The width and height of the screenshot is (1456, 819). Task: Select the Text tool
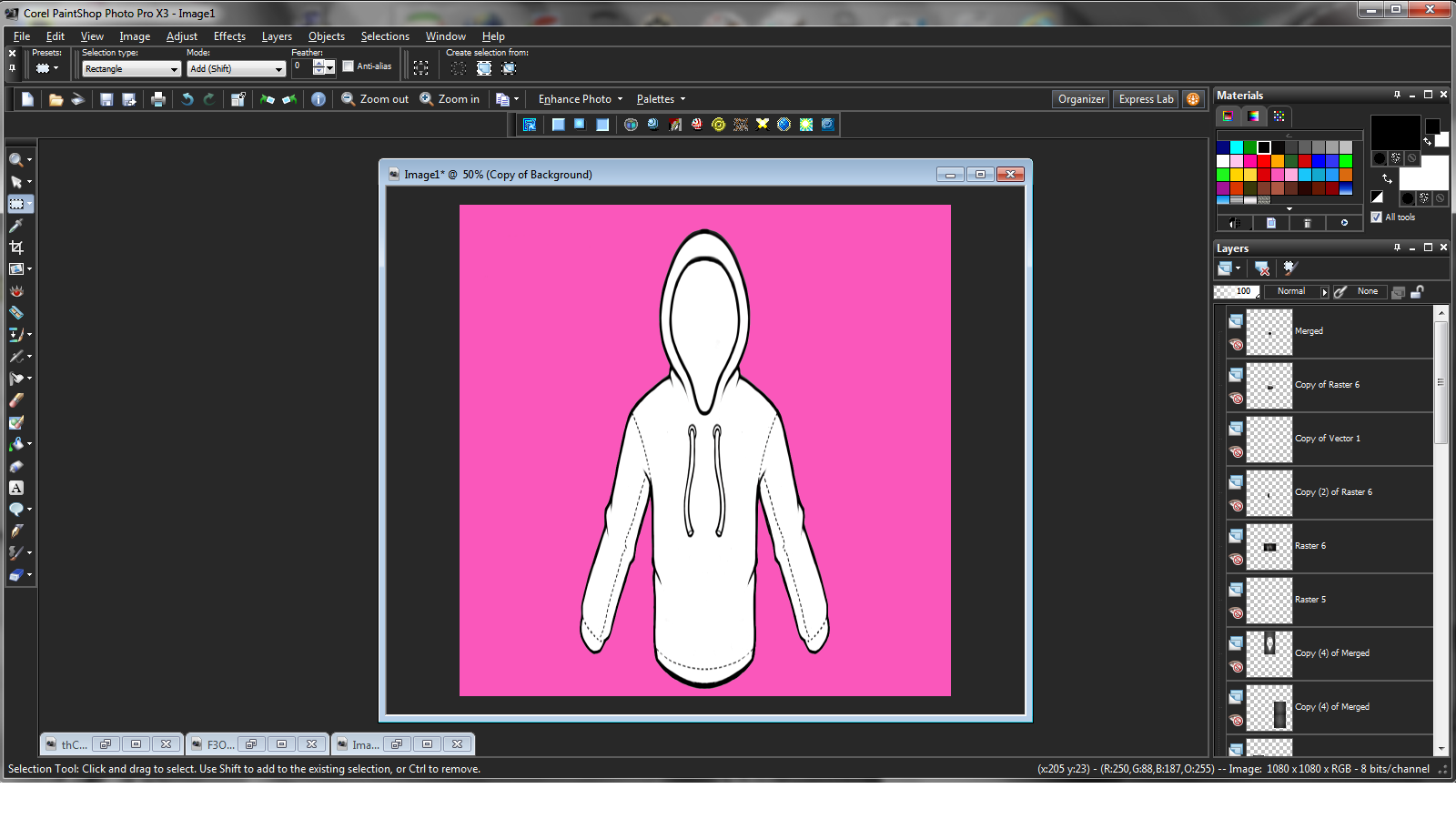click(x=16, y=488)
